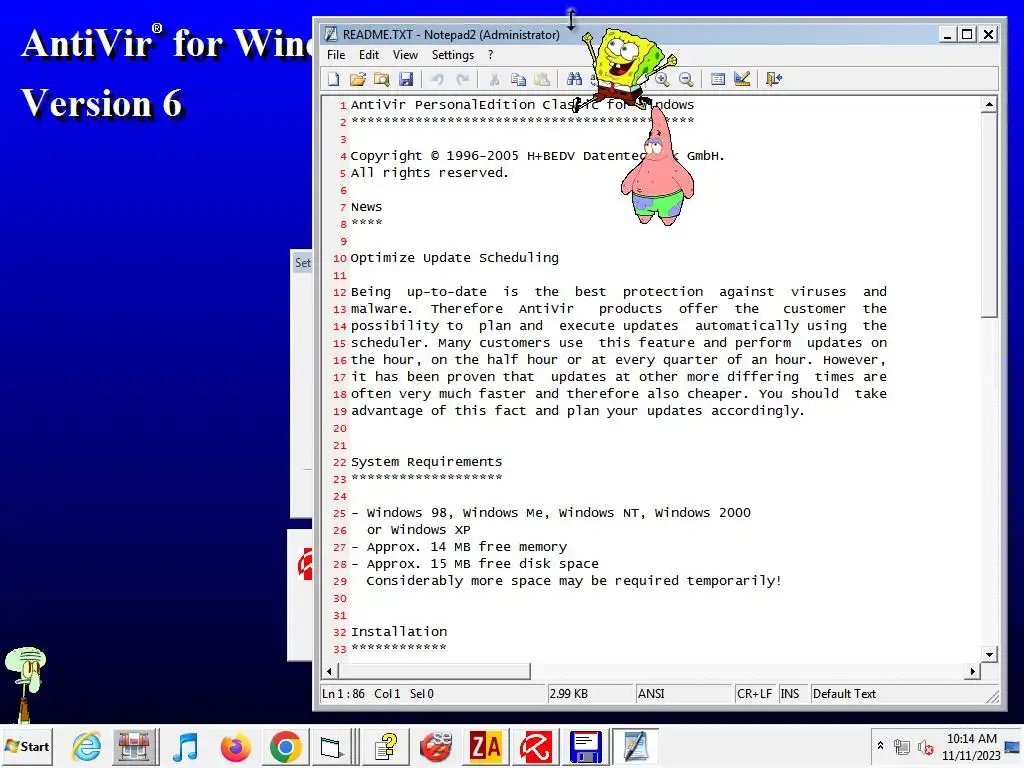This screenshot has width=1024, height=768.
Task: Open the Settings menu
Action: 453,55
